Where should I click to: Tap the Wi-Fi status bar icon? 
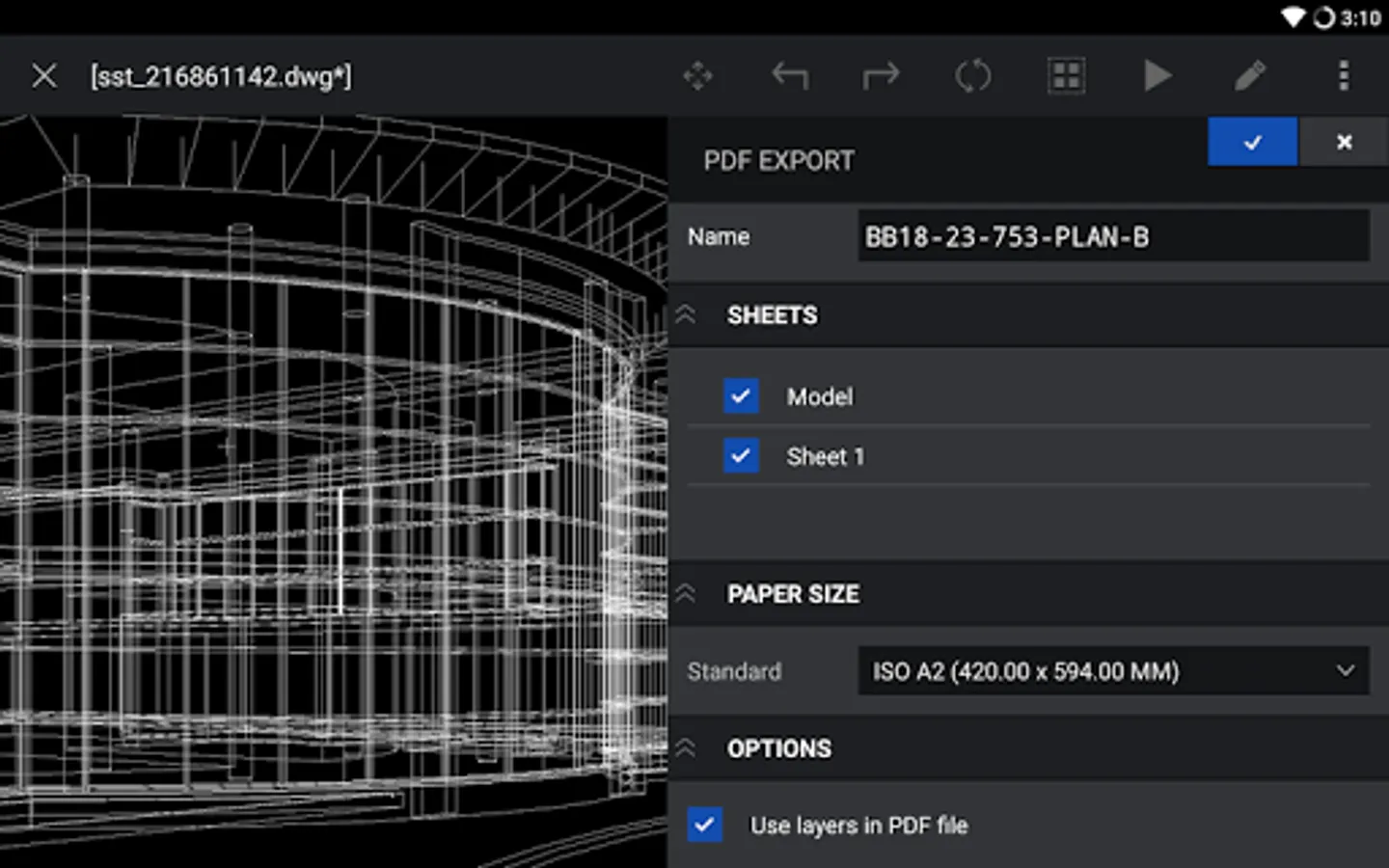pos(1293,17)
